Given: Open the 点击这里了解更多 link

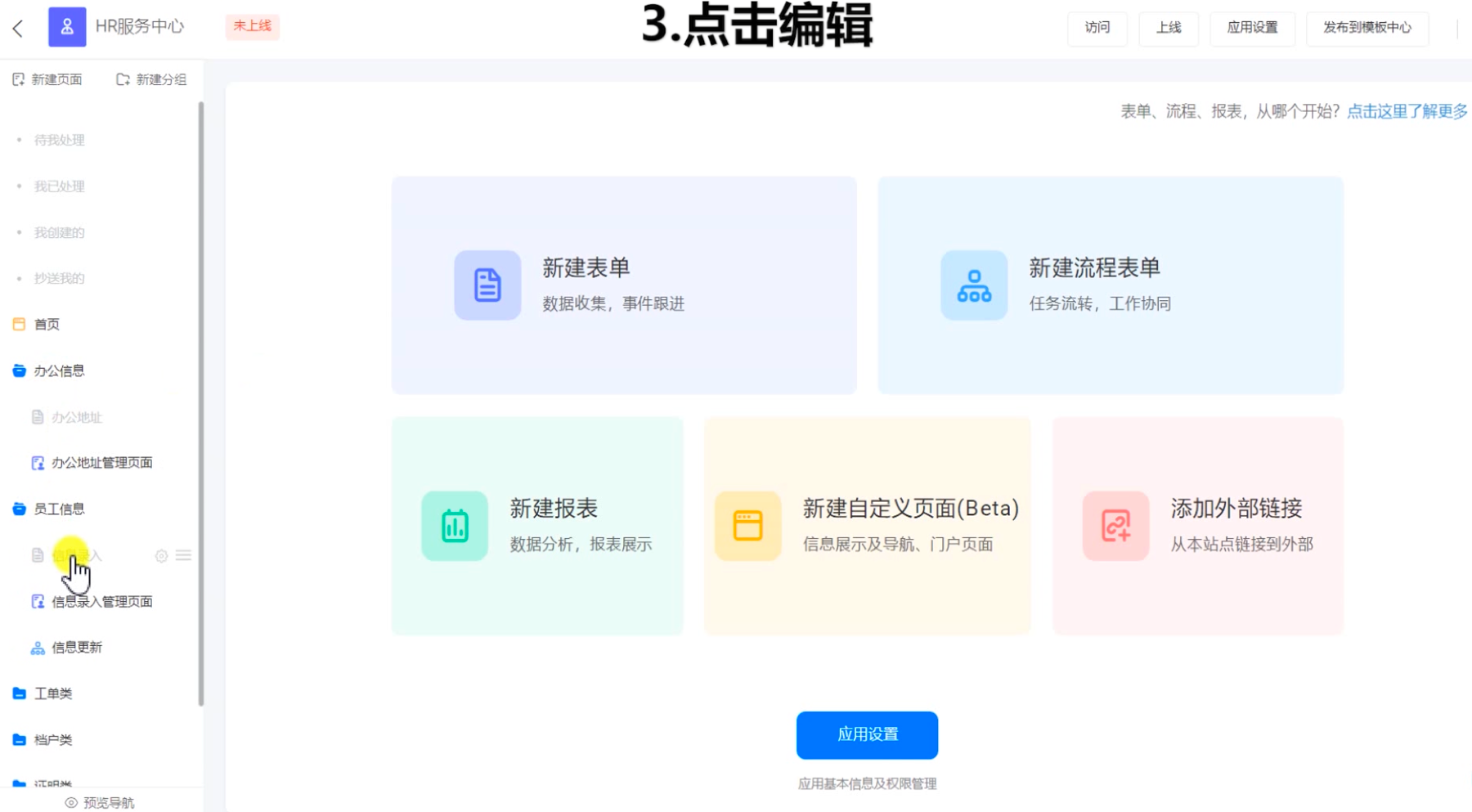Looking at the screenshot, I should click(1407, 111).
